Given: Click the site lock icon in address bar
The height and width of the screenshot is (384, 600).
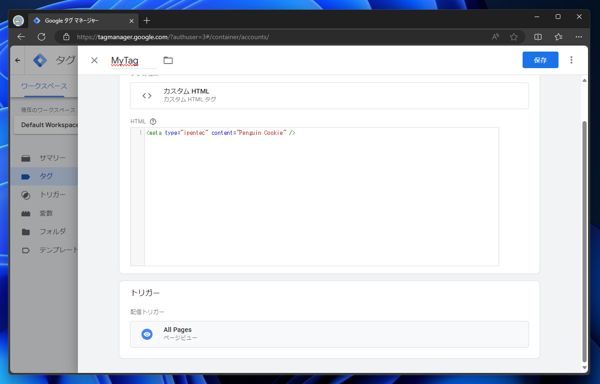Looking at the screenshot, I should click(x=66, y=37).
